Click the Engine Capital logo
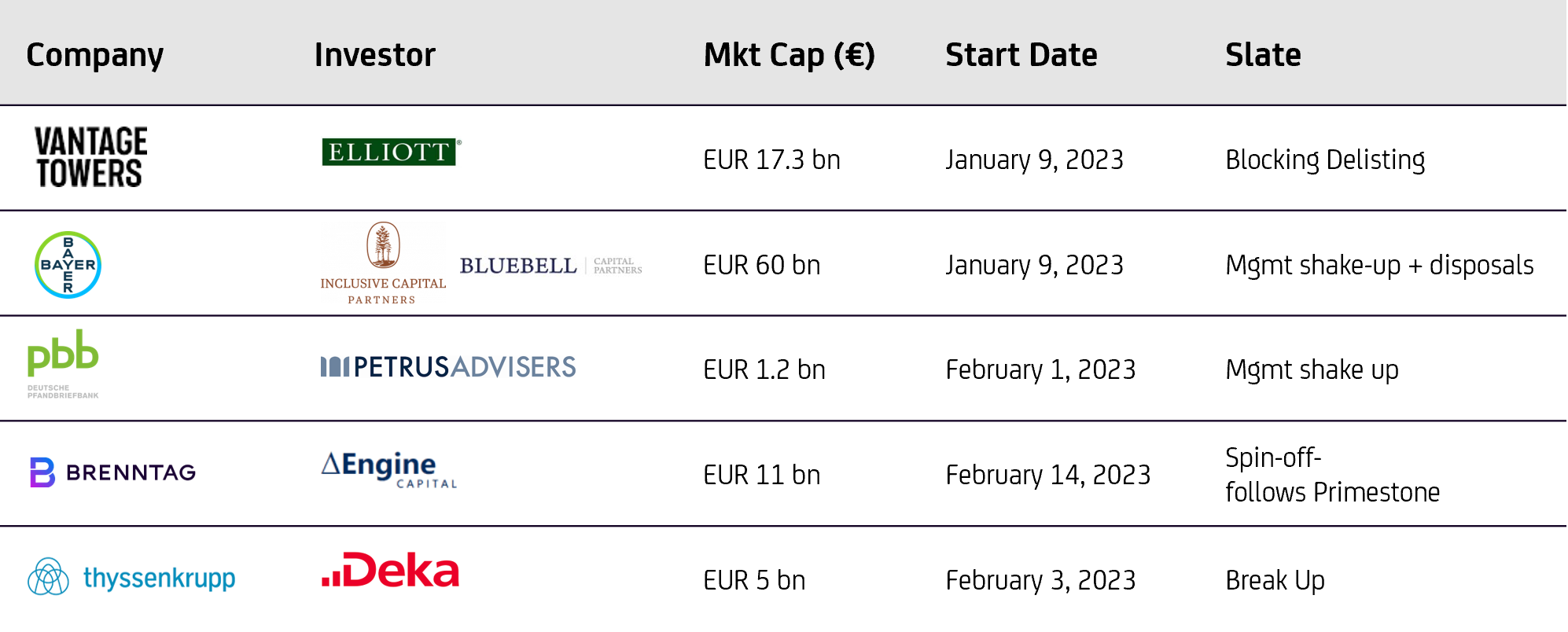Screen dimensions: 1568x632 [389, 469]
